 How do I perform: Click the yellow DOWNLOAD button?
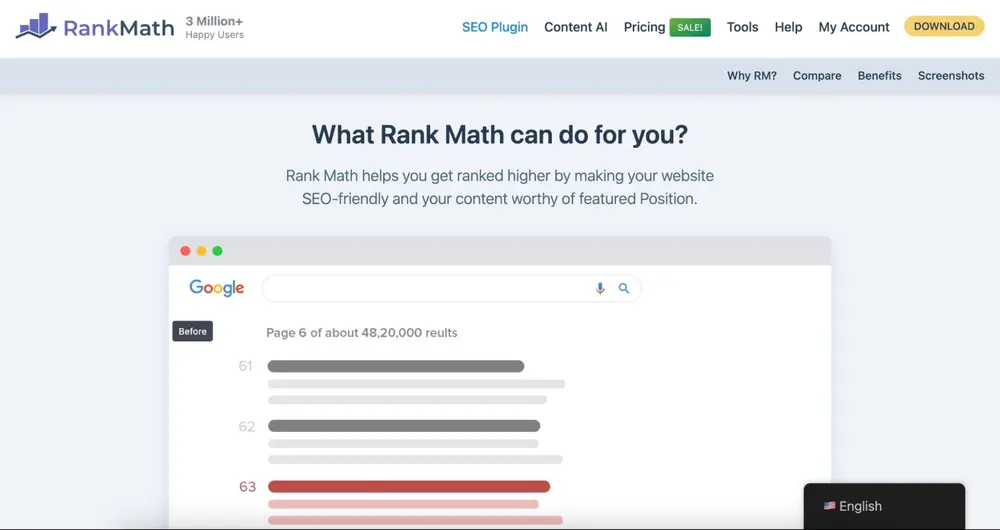point(944,26)
